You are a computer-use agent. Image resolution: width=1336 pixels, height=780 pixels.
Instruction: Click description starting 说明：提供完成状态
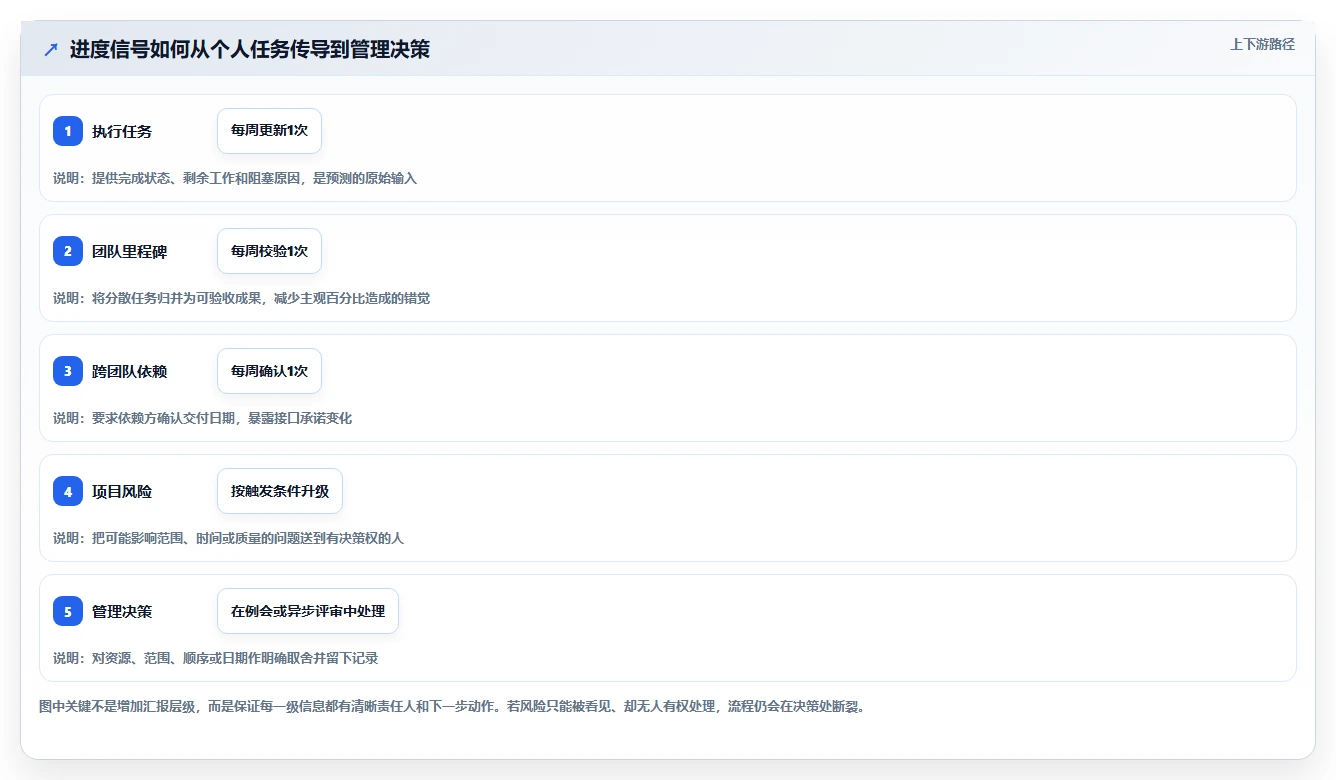click(x=235, y=178)
